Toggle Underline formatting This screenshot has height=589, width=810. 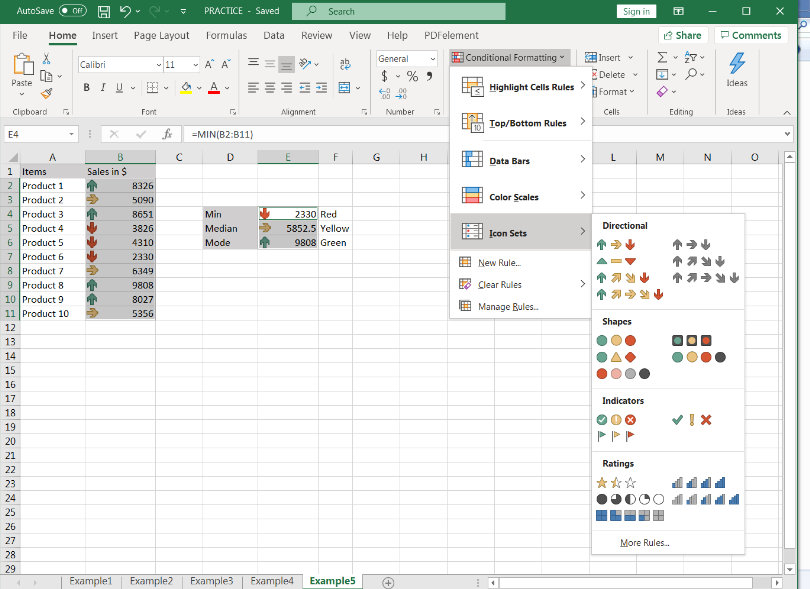[119, 88]
